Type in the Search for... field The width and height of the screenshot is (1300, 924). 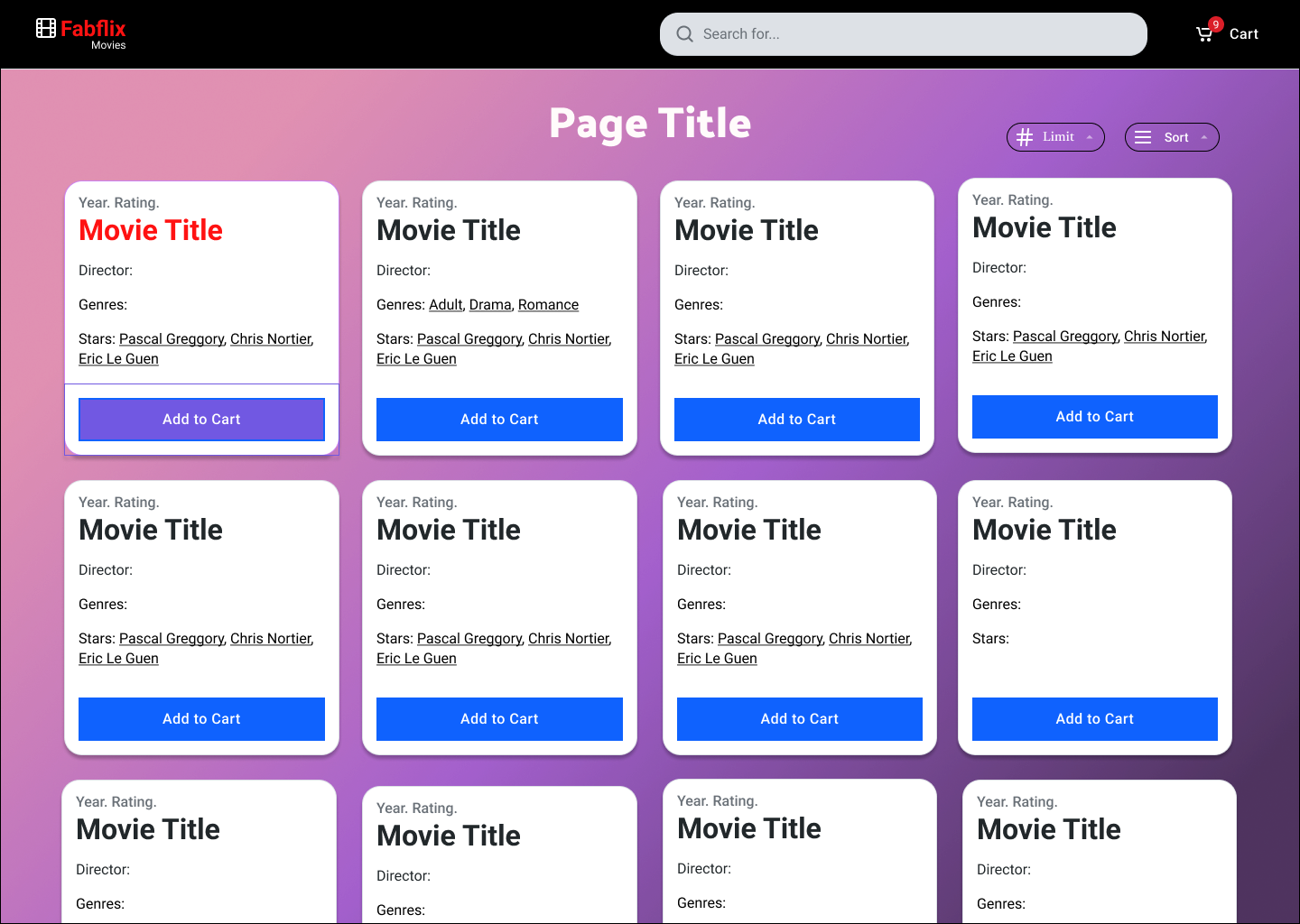[912, 34]
